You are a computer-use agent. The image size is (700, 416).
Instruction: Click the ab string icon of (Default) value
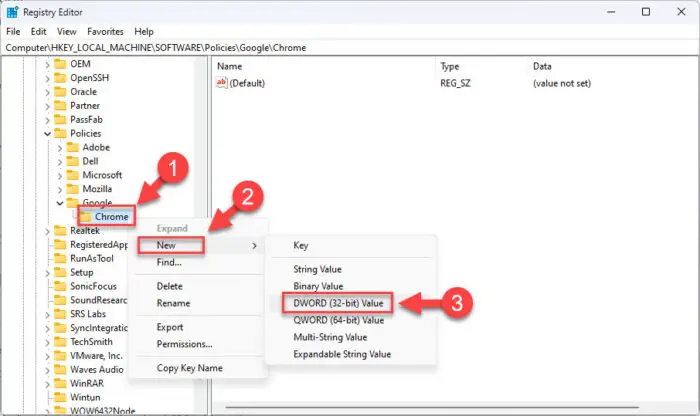pyautogui.click(x=221, y=83)
